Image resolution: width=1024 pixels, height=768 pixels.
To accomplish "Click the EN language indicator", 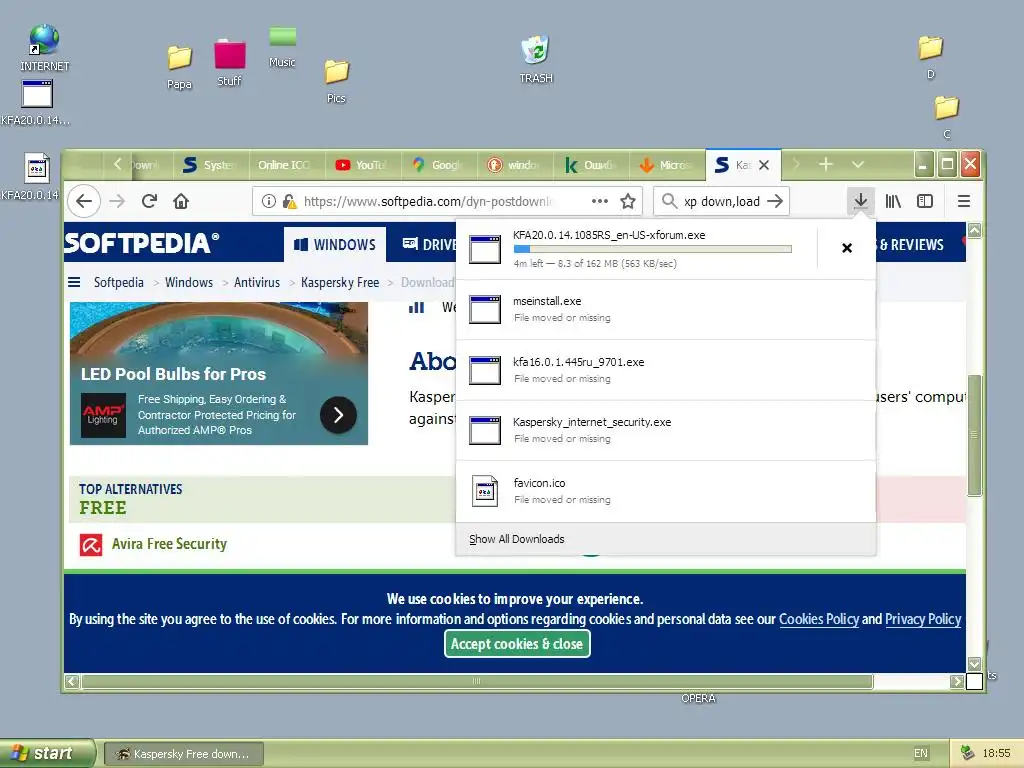I will tap(920, 754).
